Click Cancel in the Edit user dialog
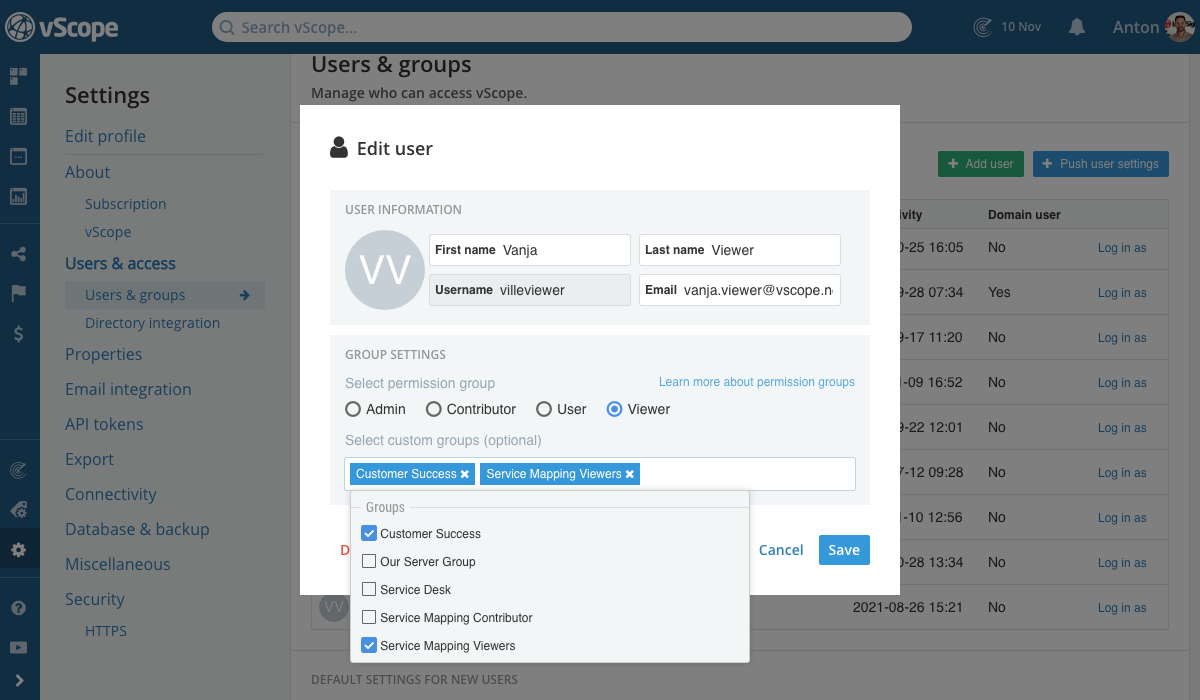This screenshot has height=700, width=1200. click(781, 550)
